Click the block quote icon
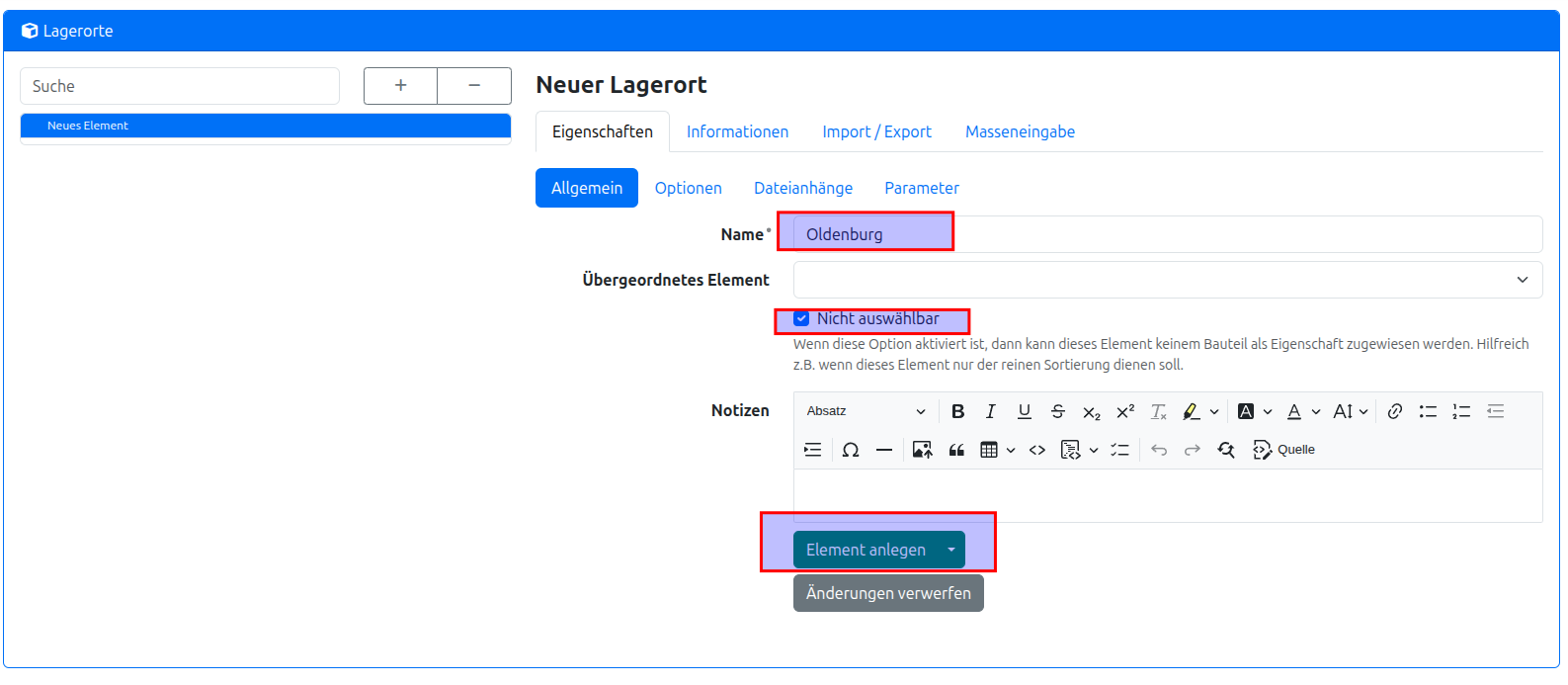 pyautogui.click(x=955, y=451)
